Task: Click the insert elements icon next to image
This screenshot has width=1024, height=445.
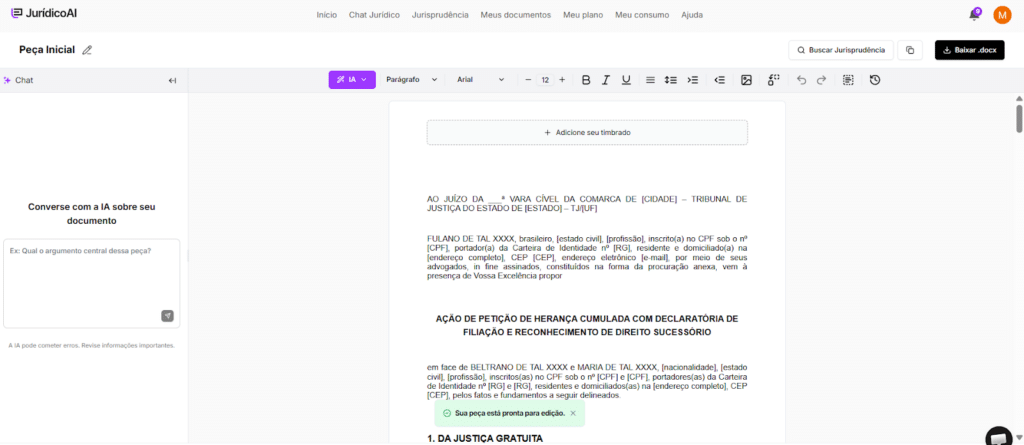Action: tap(774, 80)
